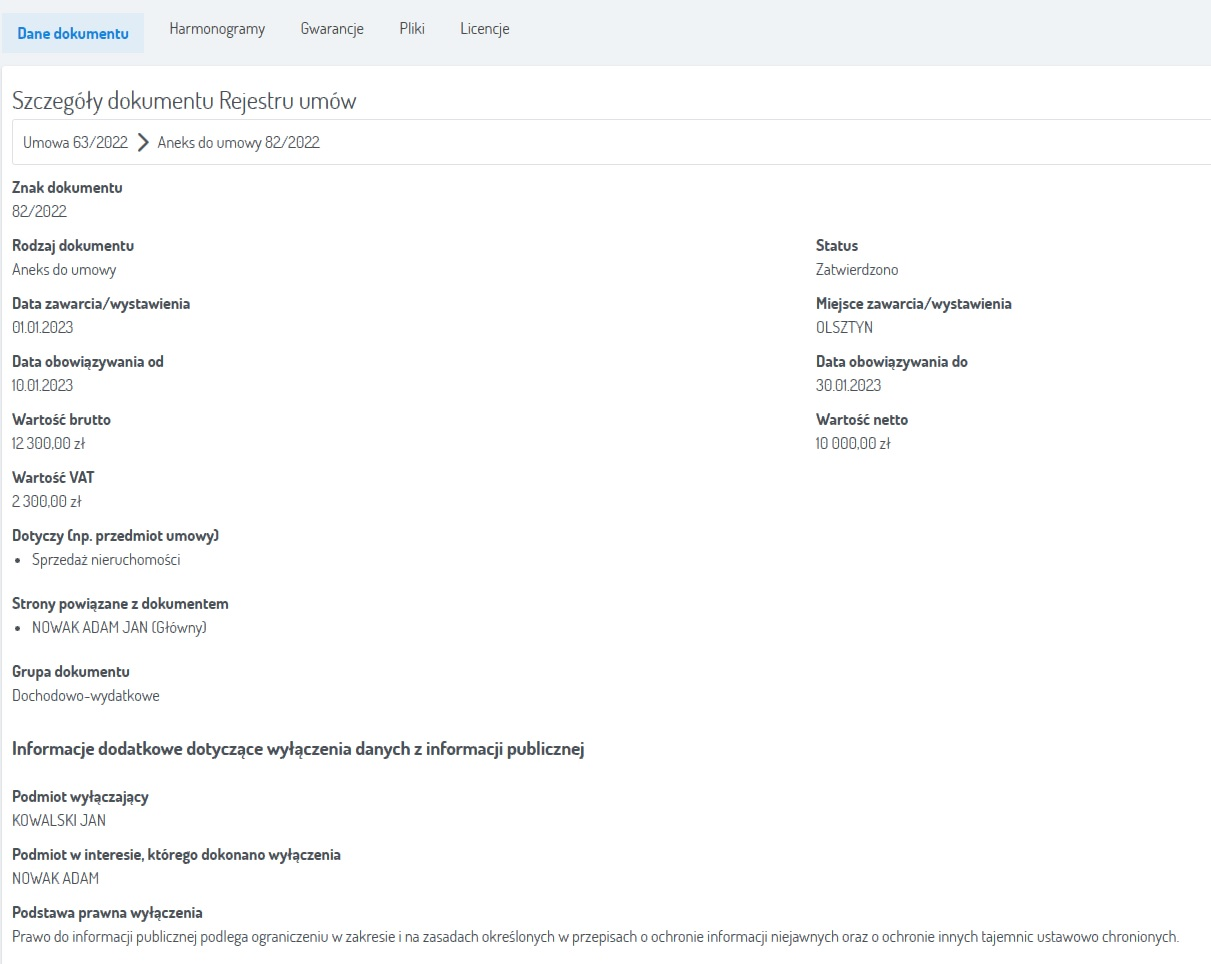
Task: Open the Gwarancje tab
Action: click(332, 29)
